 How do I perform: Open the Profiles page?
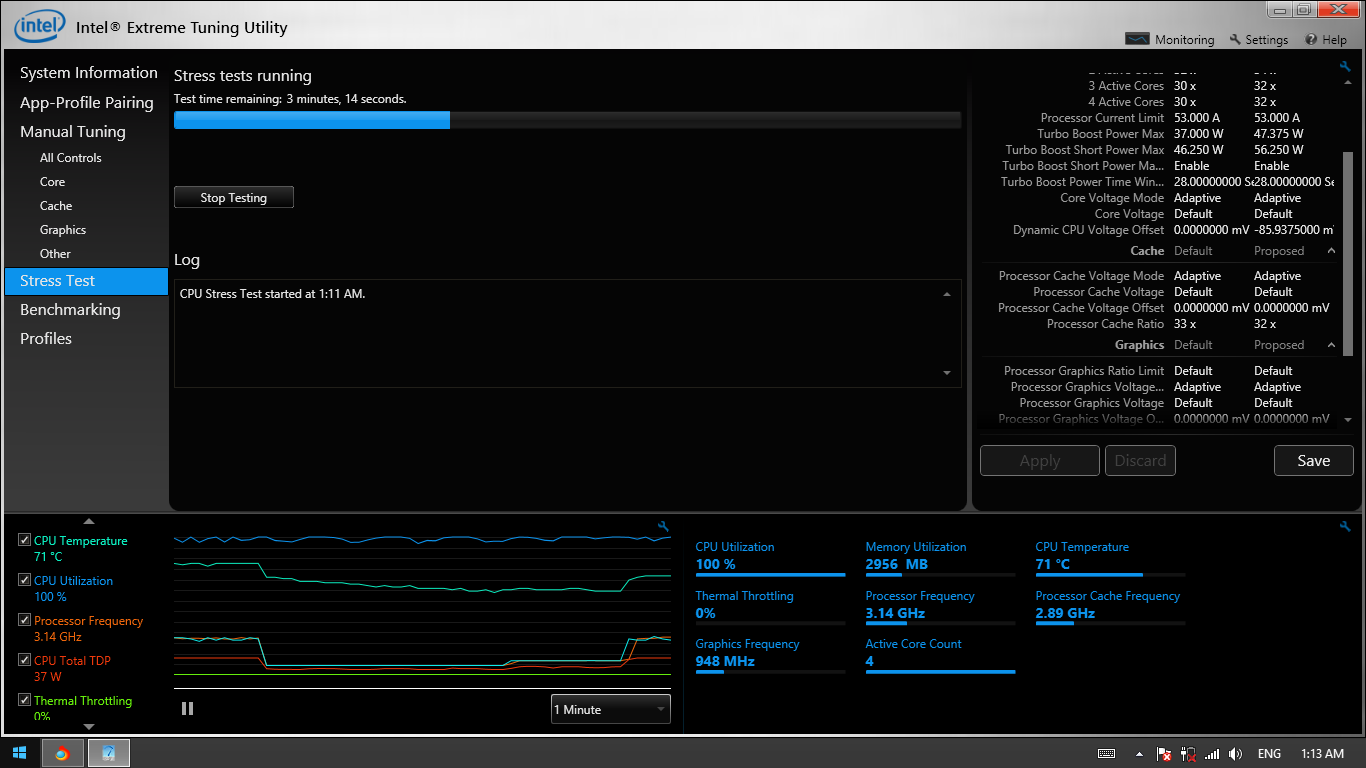coord(46,339)
